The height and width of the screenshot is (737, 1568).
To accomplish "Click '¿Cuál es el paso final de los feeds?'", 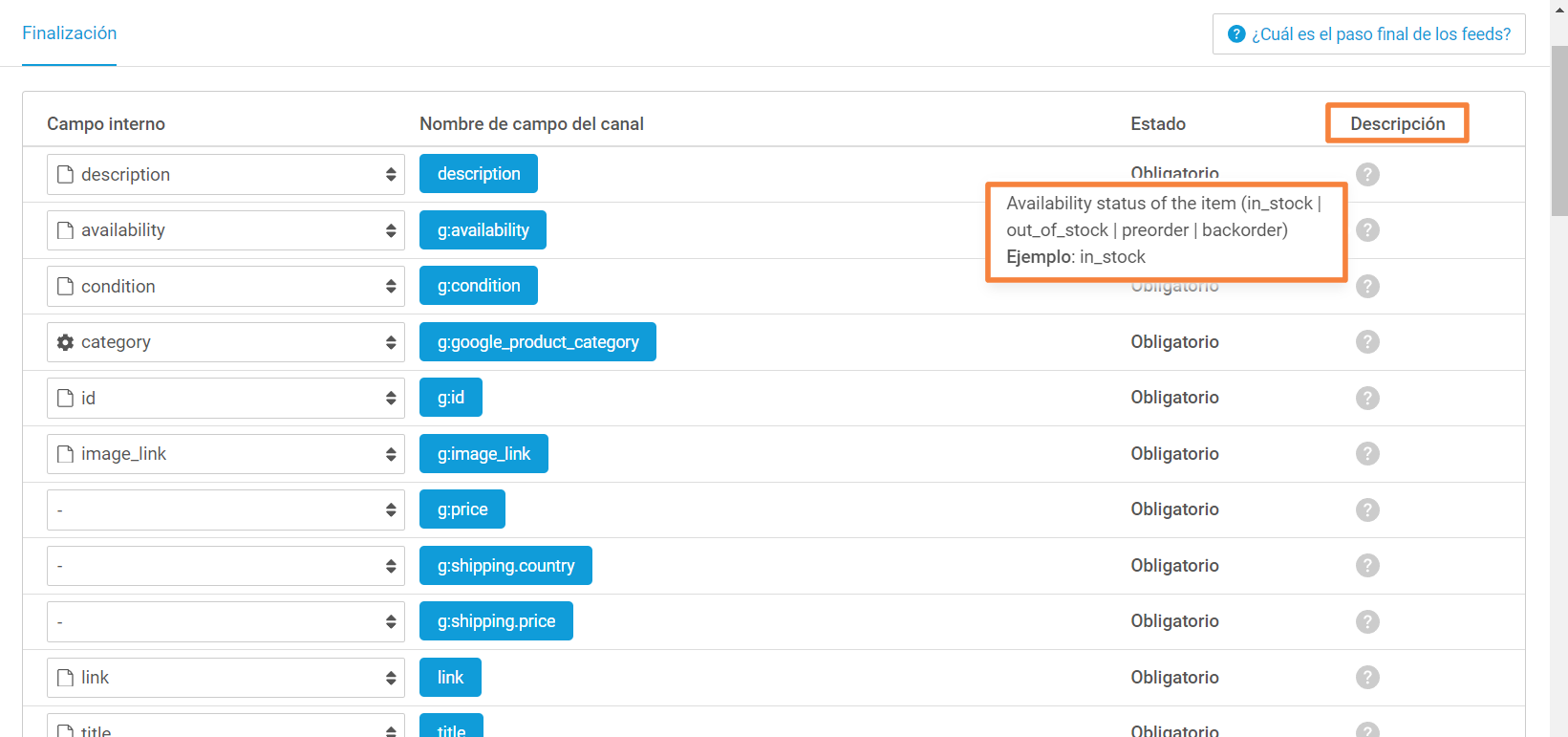I will (x=1368, y=34).
